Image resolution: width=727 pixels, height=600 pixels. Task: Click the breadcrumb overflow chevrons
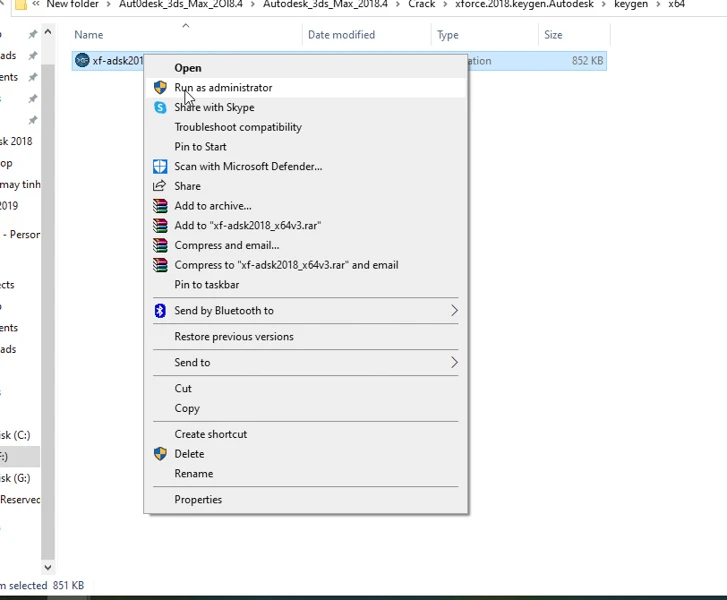point(36,4)
